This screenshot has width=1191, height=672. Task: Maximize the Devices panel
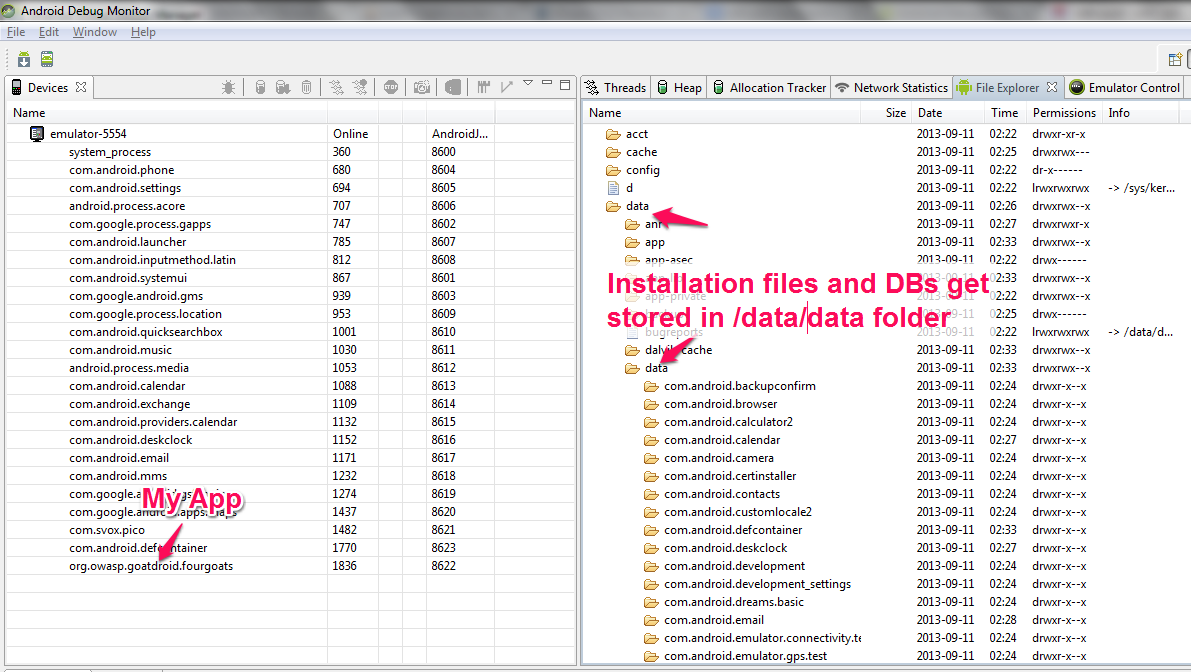pyautogui.click(x=565, y=85)
